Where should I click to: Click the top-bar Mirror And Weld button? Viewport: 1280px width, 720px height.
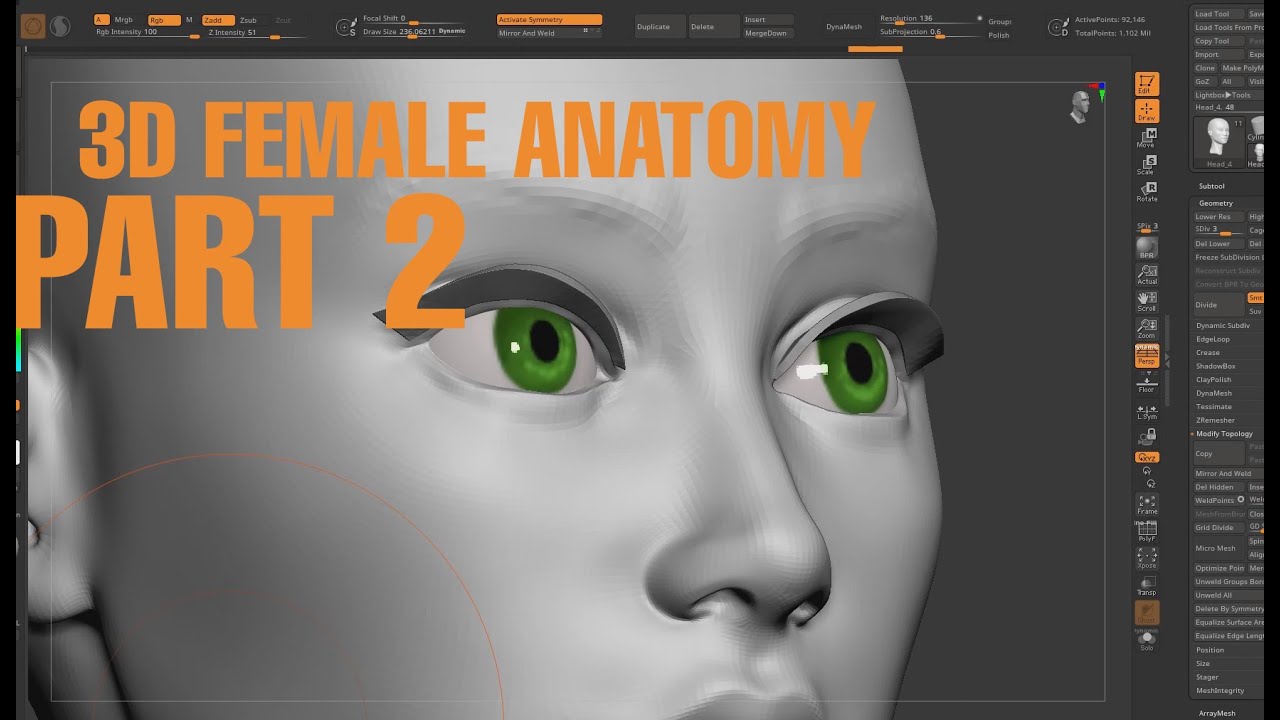click(x=549, y=33)
